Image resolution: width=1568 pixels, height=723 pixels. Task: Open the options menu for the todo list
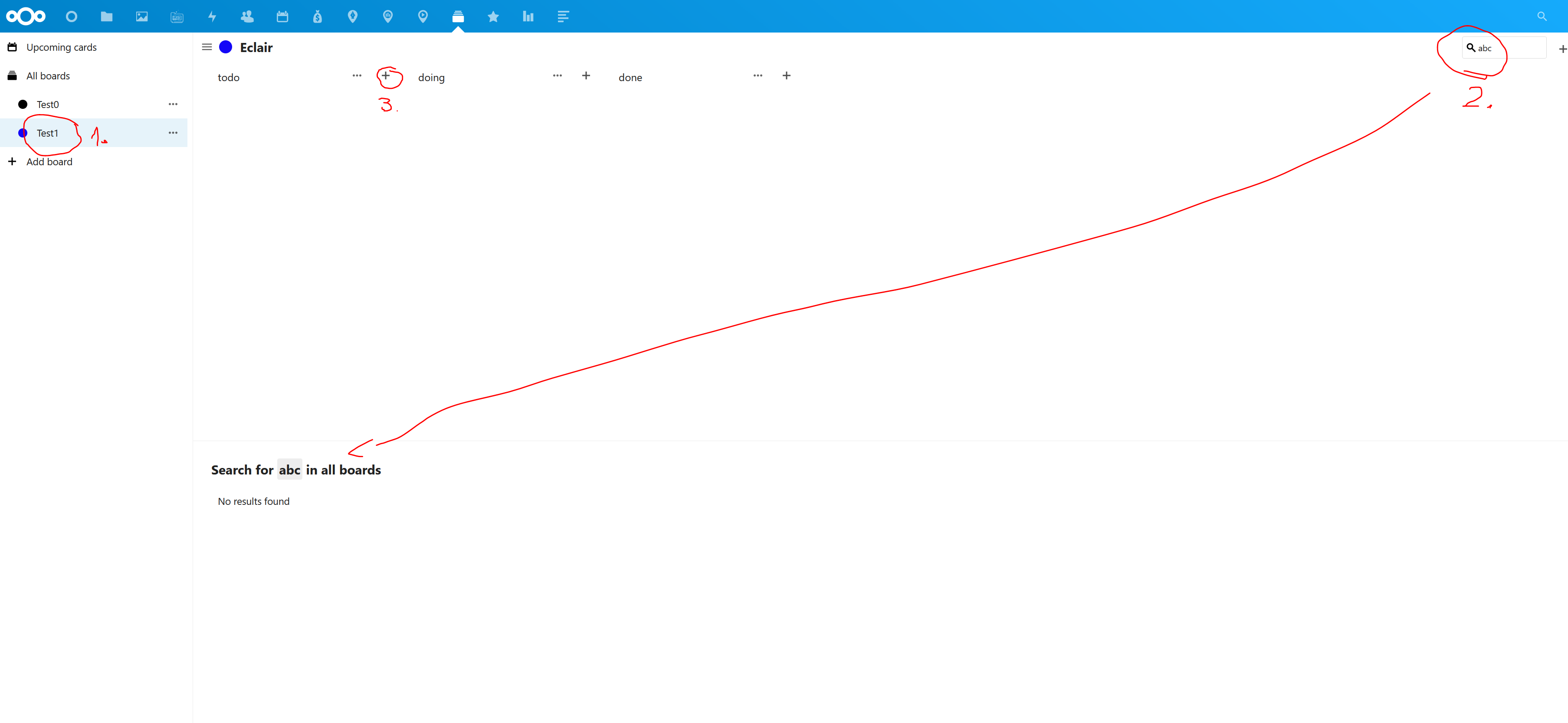click(357, 75)
